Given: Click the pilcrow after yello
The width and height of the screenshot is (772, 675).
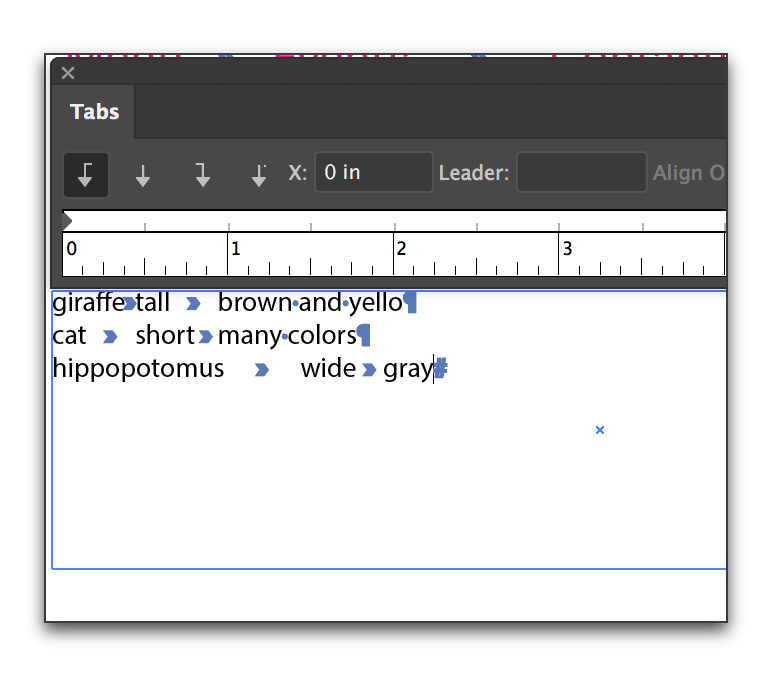Looking at the screenshot, I should [410, 302].
